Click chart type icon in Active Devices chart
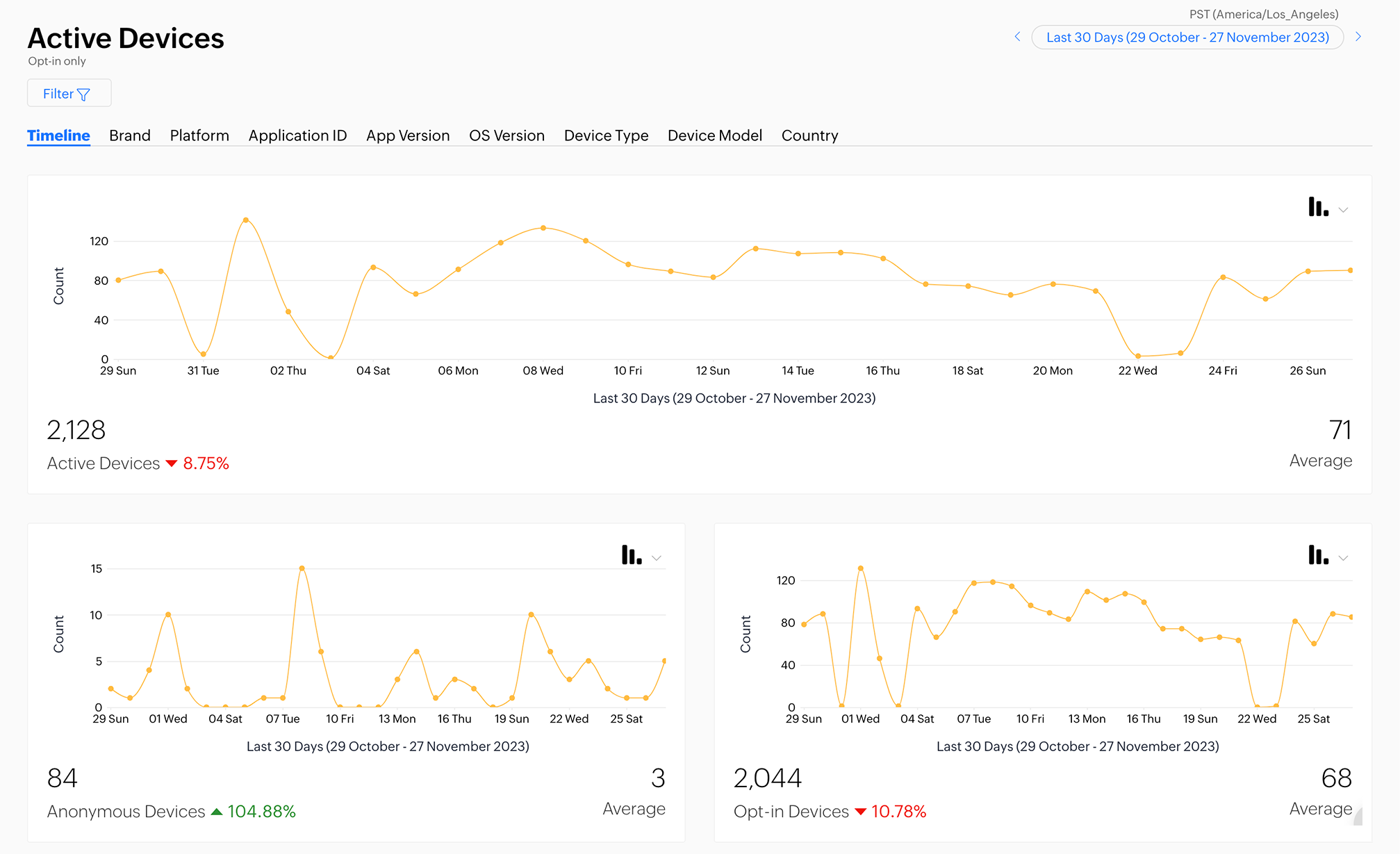 (x=1317, y=207)
